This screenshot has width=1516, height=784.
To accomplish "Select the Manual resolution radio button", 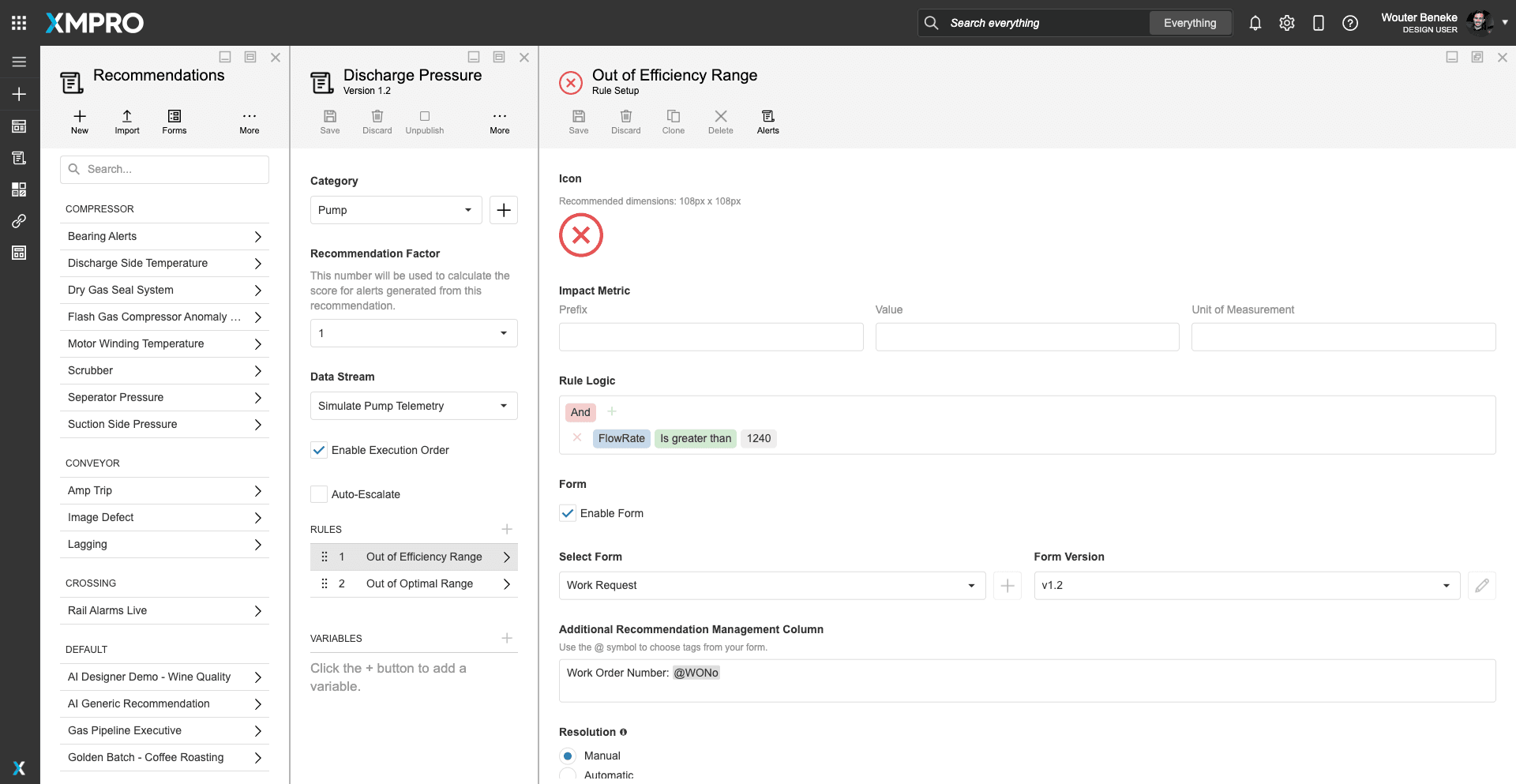I will pos(568,756).
